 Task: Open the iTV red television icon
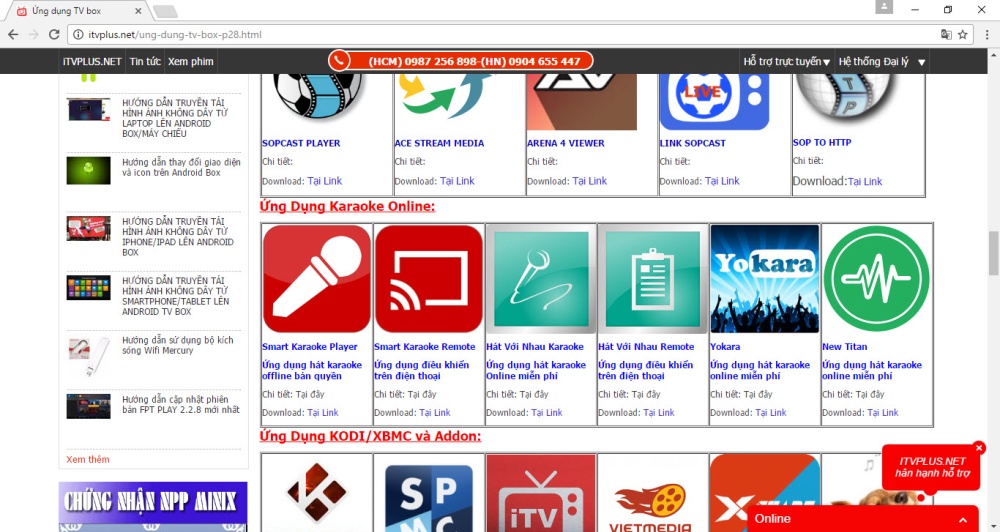pyautogui.click(x=541, y=493)
